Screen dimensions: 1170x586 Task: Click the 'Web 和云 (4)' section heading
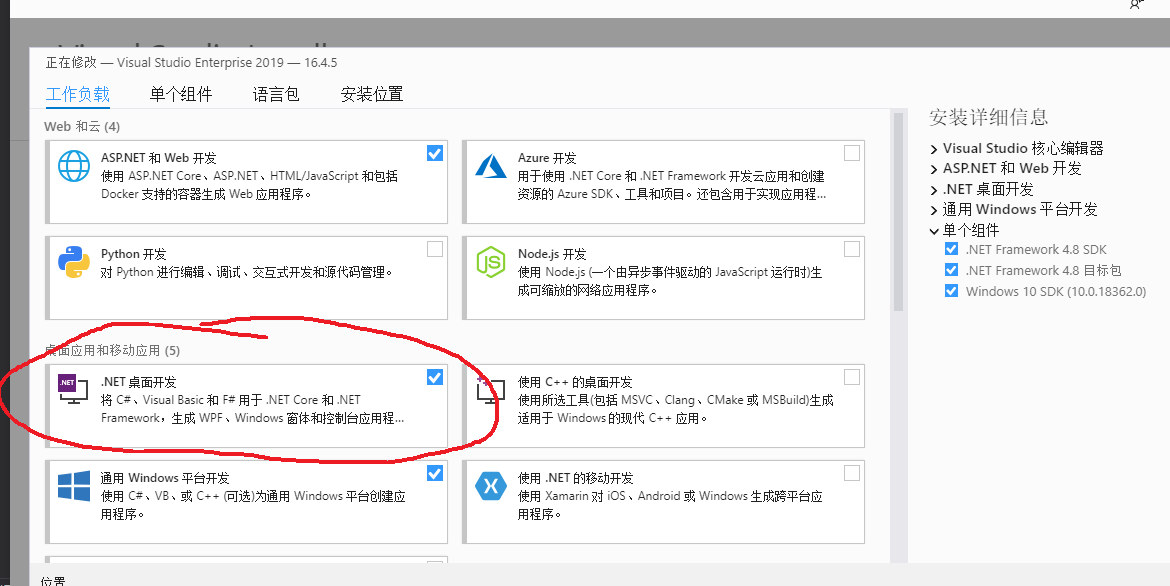point(82,127)
